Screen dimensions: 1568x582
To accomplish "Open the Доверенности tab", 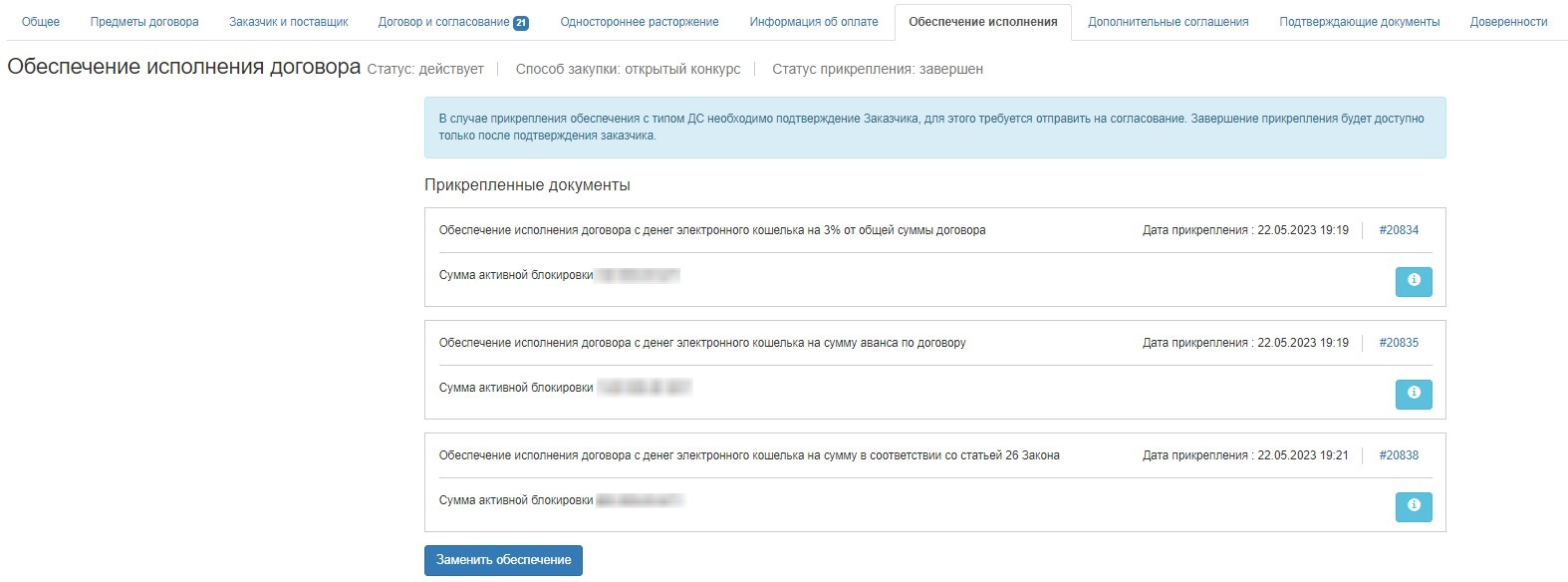I will 1508,22.
